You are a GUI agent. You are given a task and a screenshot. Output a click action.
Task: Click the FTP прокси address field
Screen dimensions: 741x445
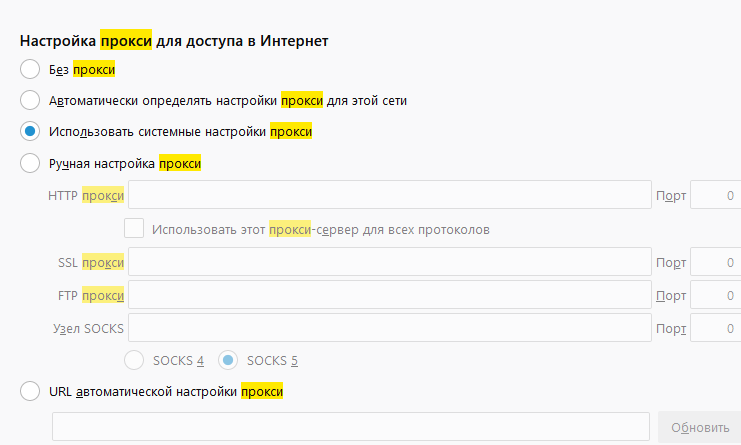[x=389, y=295]
